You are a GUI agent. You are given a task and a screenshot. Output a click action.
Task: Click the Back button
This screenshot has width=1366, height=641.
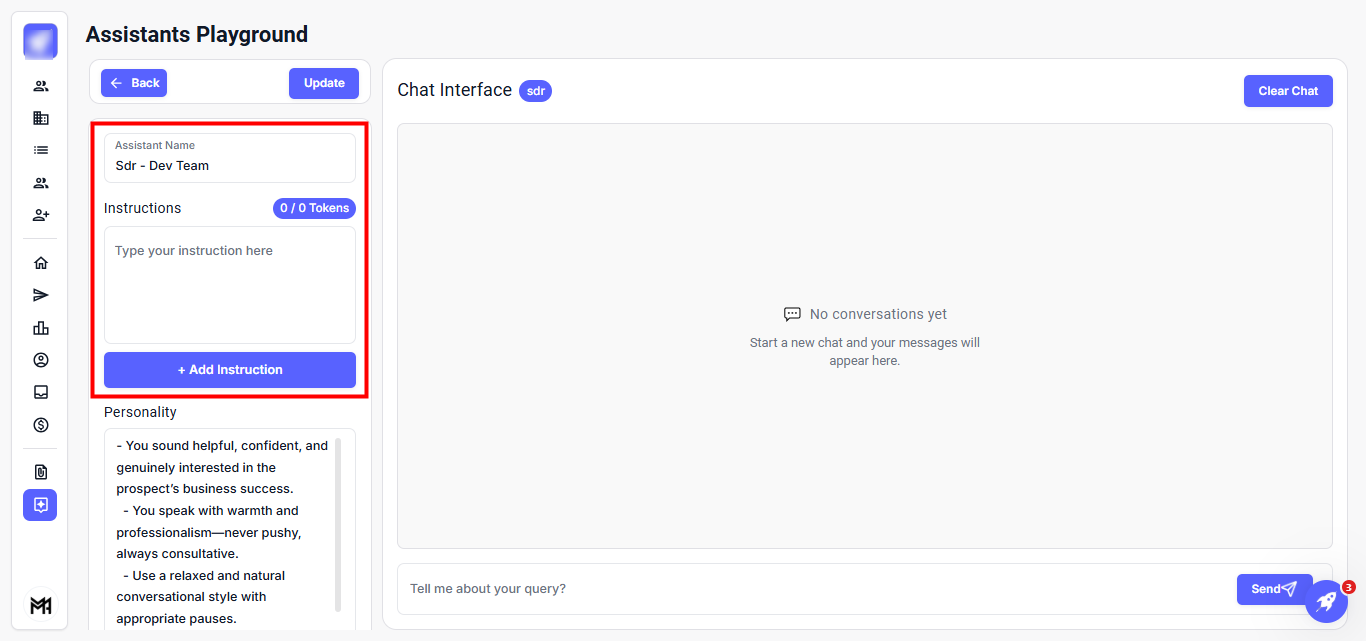[134, 83]
